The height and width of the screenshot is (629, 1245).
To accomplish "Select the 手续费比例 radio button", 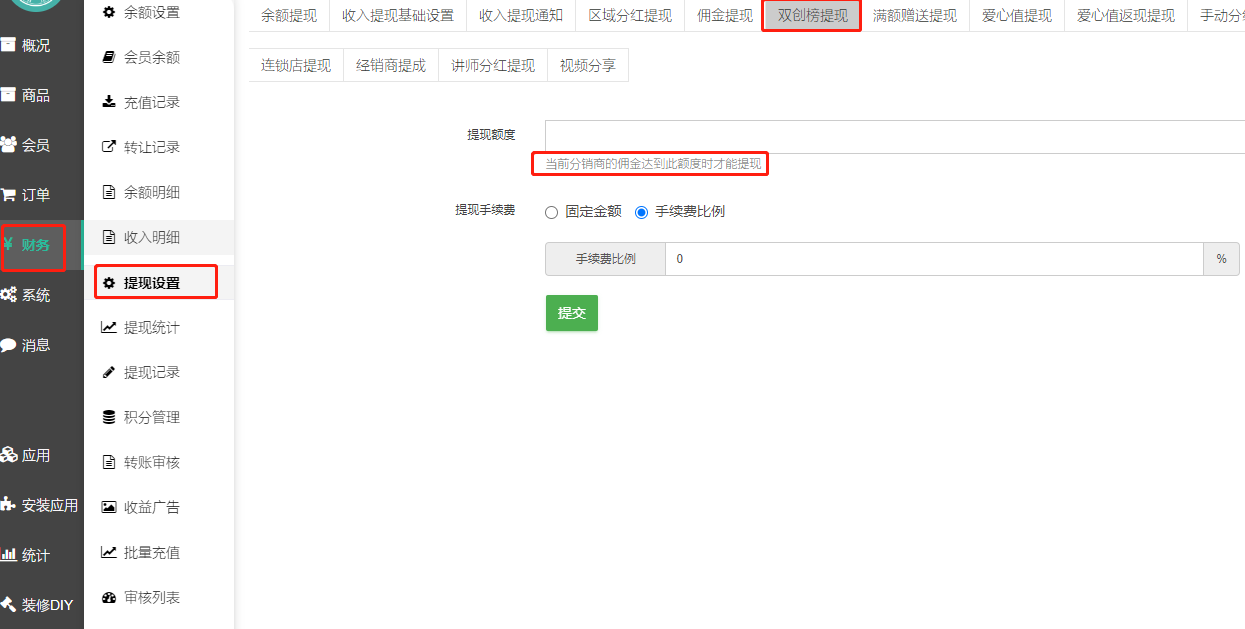I will point(642,212).
